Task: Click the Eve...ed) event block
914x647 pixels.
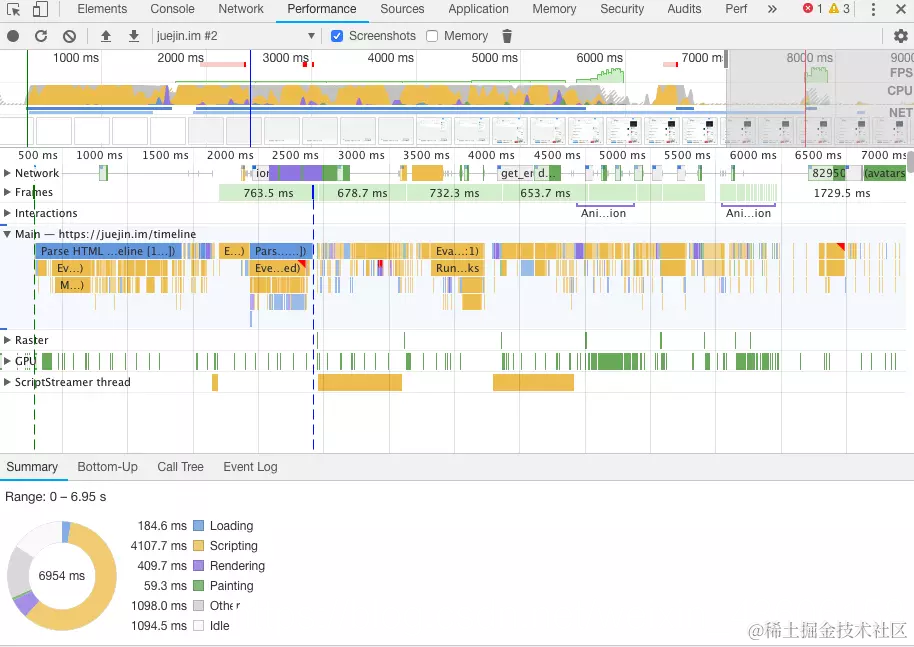Action: pyautogui.click(x=278, y=268)
